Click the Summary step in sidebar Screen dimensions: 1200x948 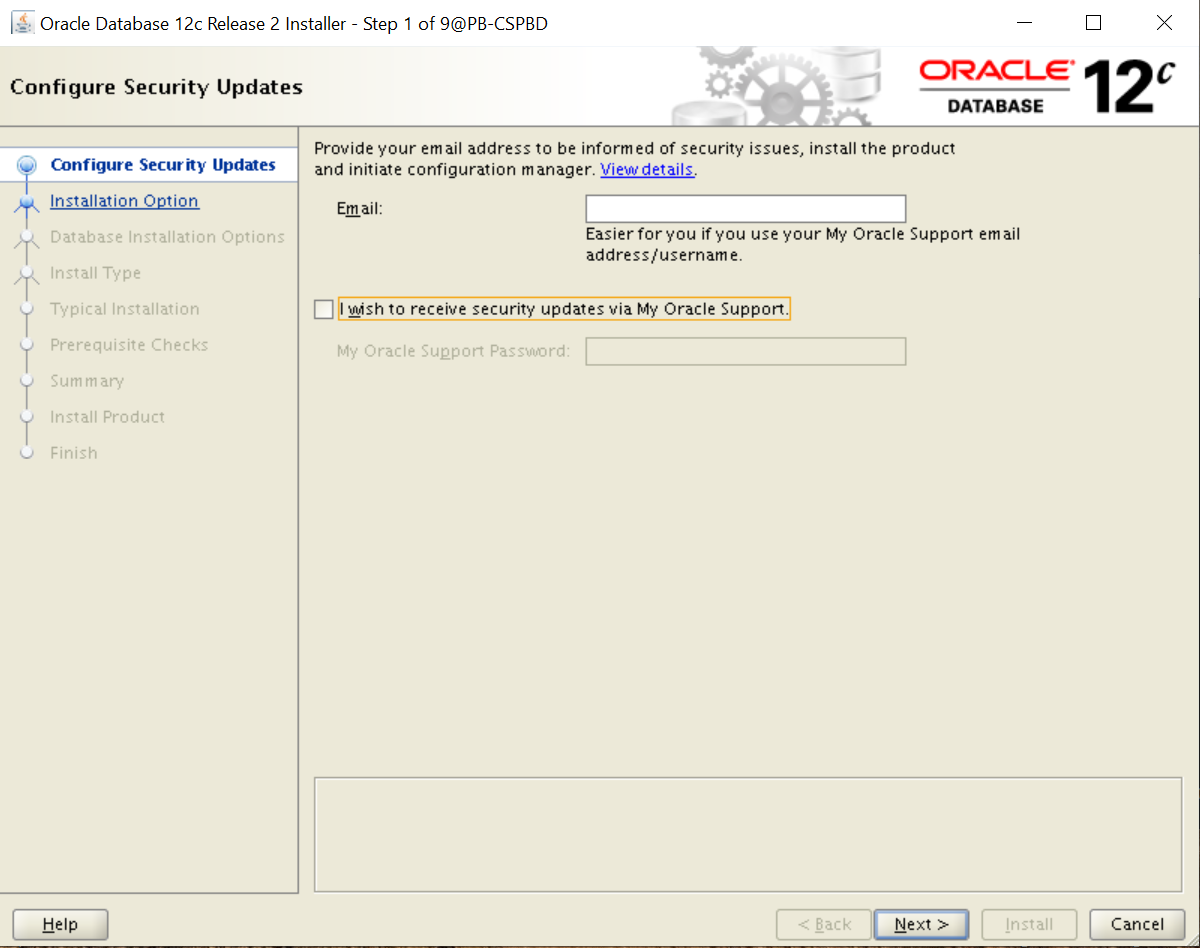click(87, 381)
